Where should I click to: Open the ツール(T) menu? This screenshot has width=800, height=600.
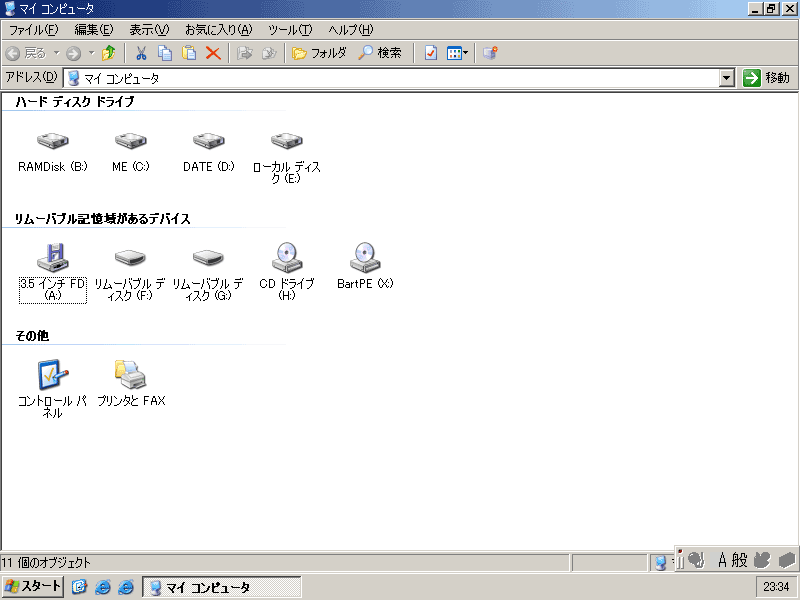[x=290, y=30]
